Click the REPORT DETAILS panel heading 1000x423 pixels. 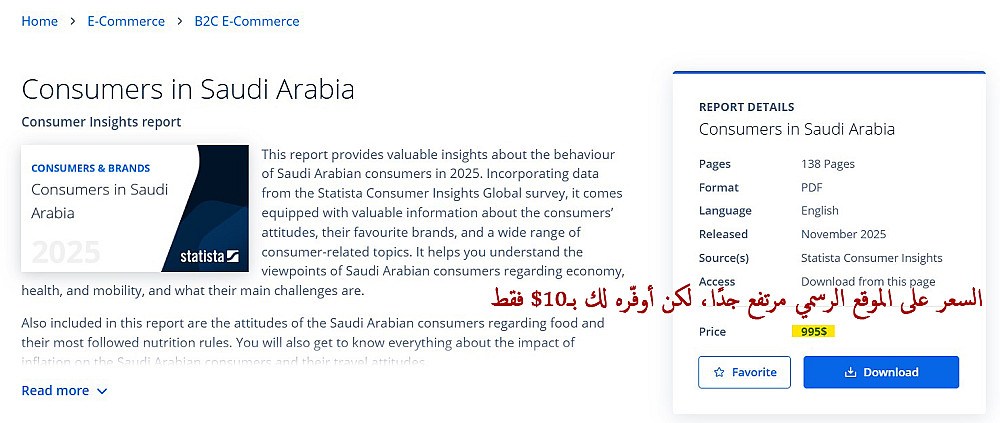pyautogui.click(x=747, y=107)
